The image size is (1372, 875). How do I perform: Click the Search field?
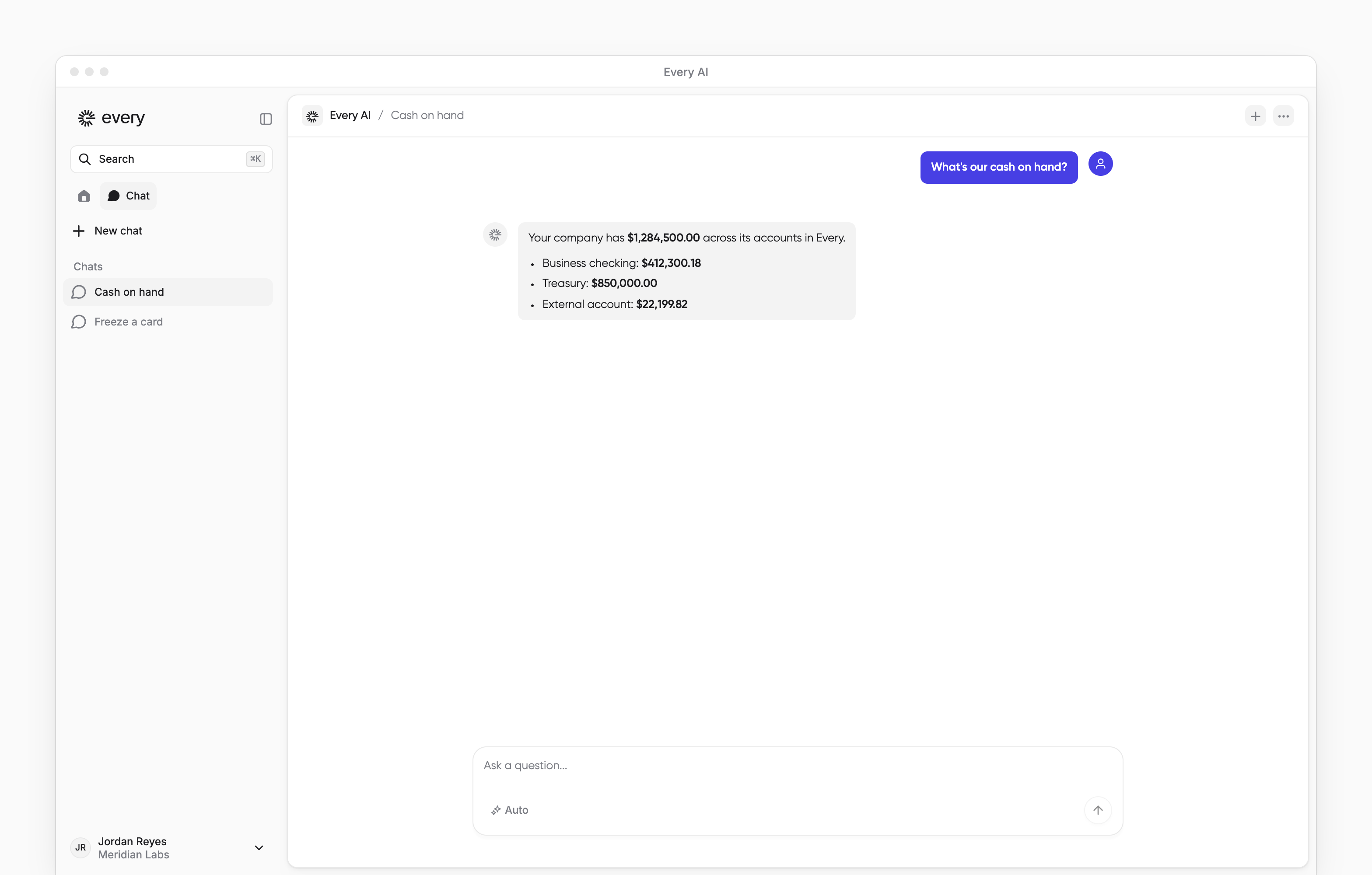point(171,159)
